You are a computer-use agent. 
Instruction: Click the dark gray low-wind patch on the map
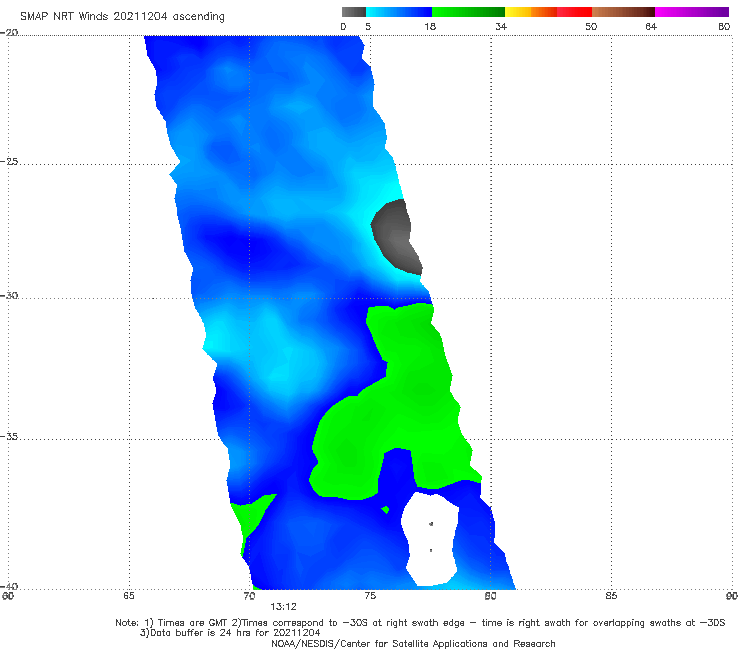(x=395, y=236)
